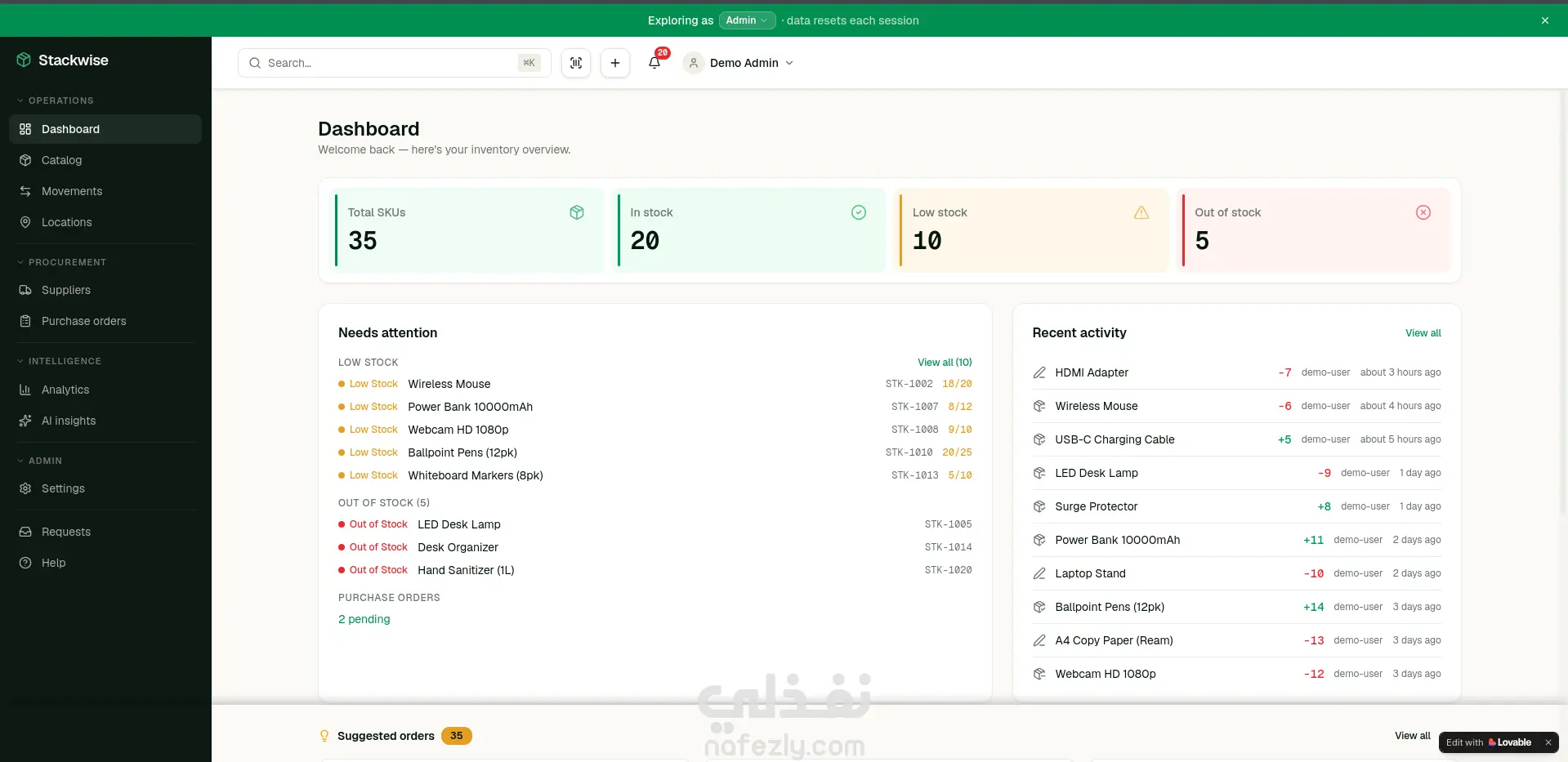
Task: Click the LED Desk Lamp out of stock item
Action: pyautogui.click(x=655, y=524)
